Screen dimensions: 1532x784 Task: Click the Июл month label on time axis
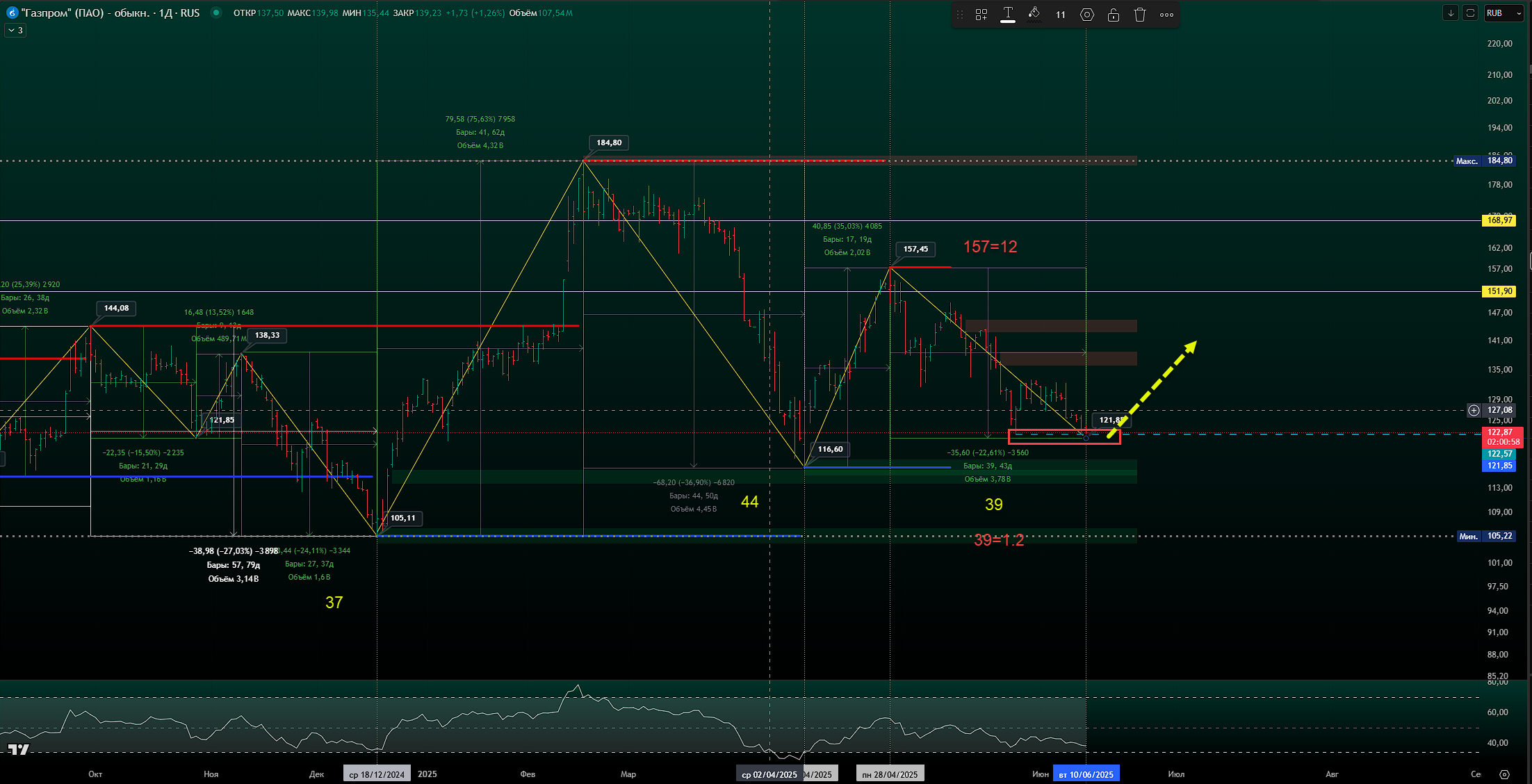pos(1176,774)
